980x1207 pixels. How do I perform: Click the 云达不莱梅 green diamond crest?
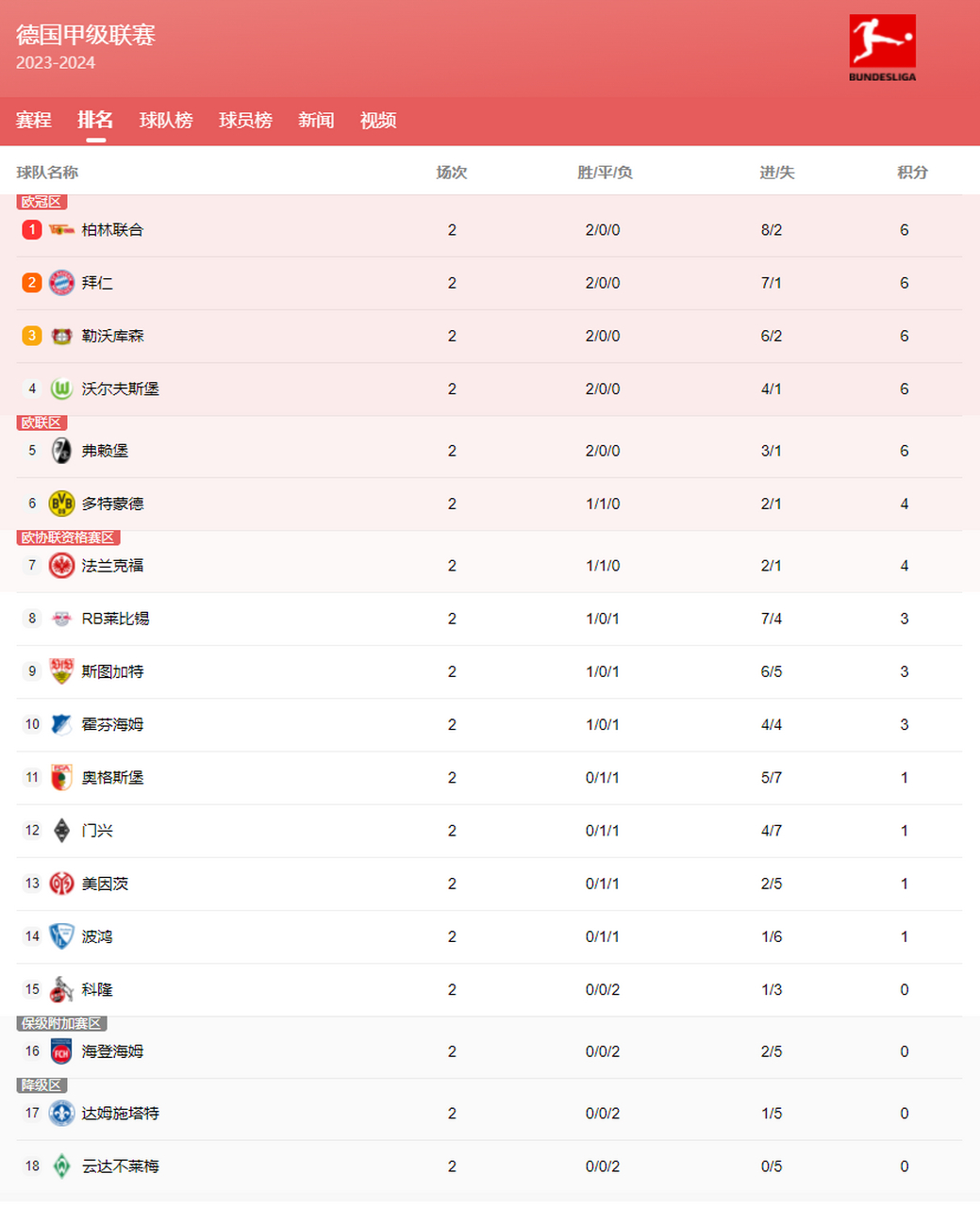[x=61, y=1166]
